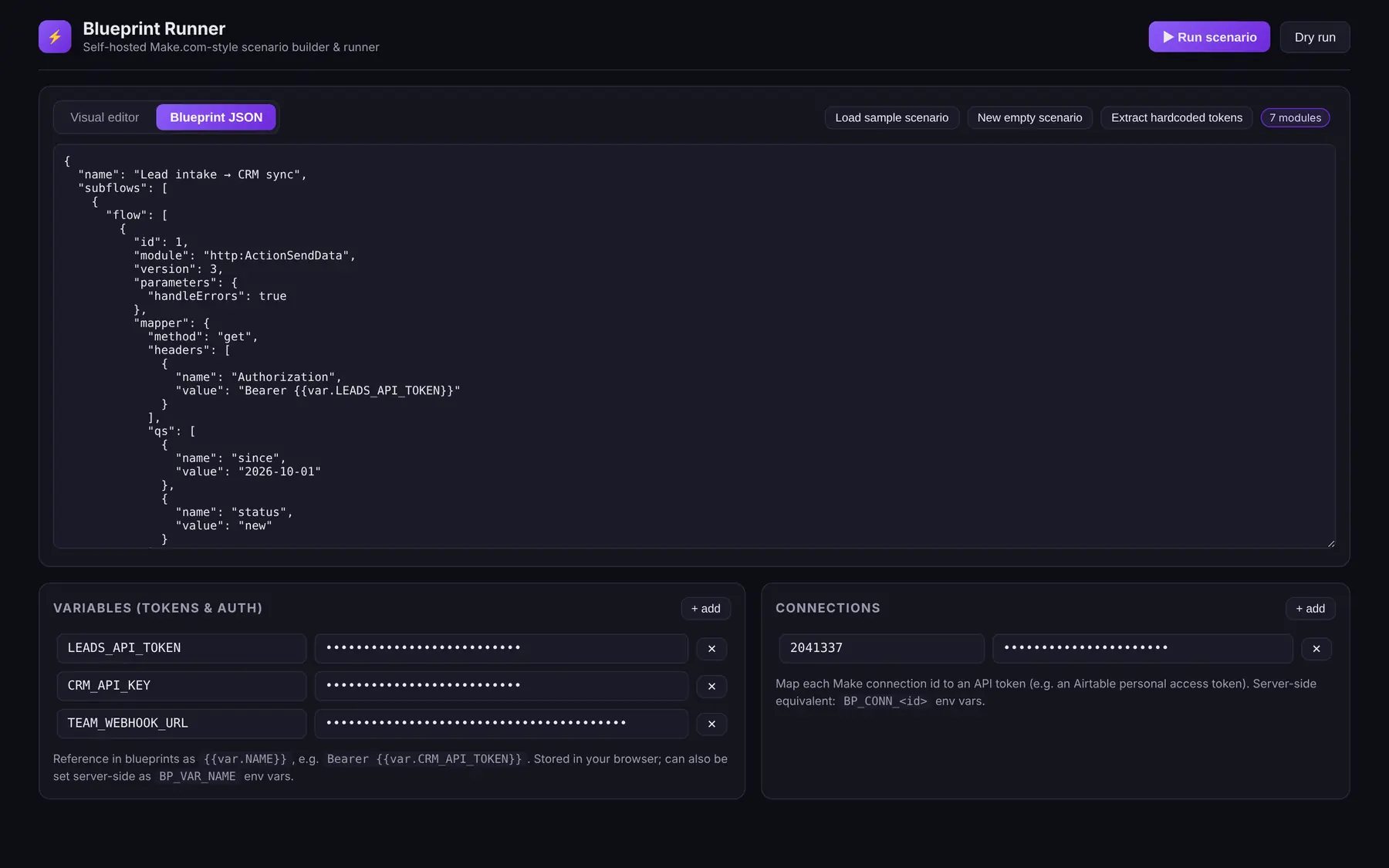Click the "2026-10-01" value in JSON

[x=279, y=471]
